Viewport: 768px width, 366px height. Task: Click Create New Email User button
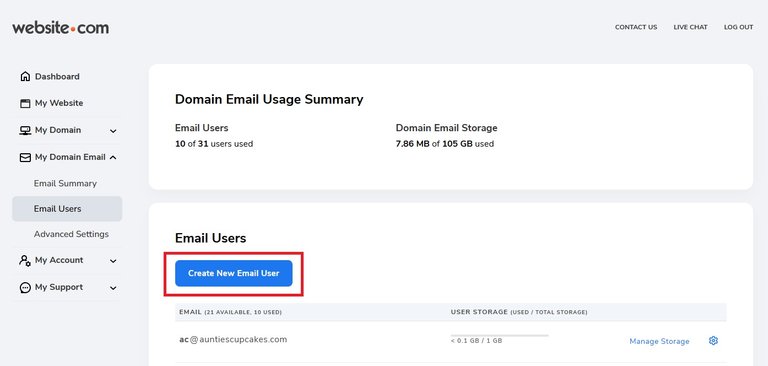coord(234,273)
